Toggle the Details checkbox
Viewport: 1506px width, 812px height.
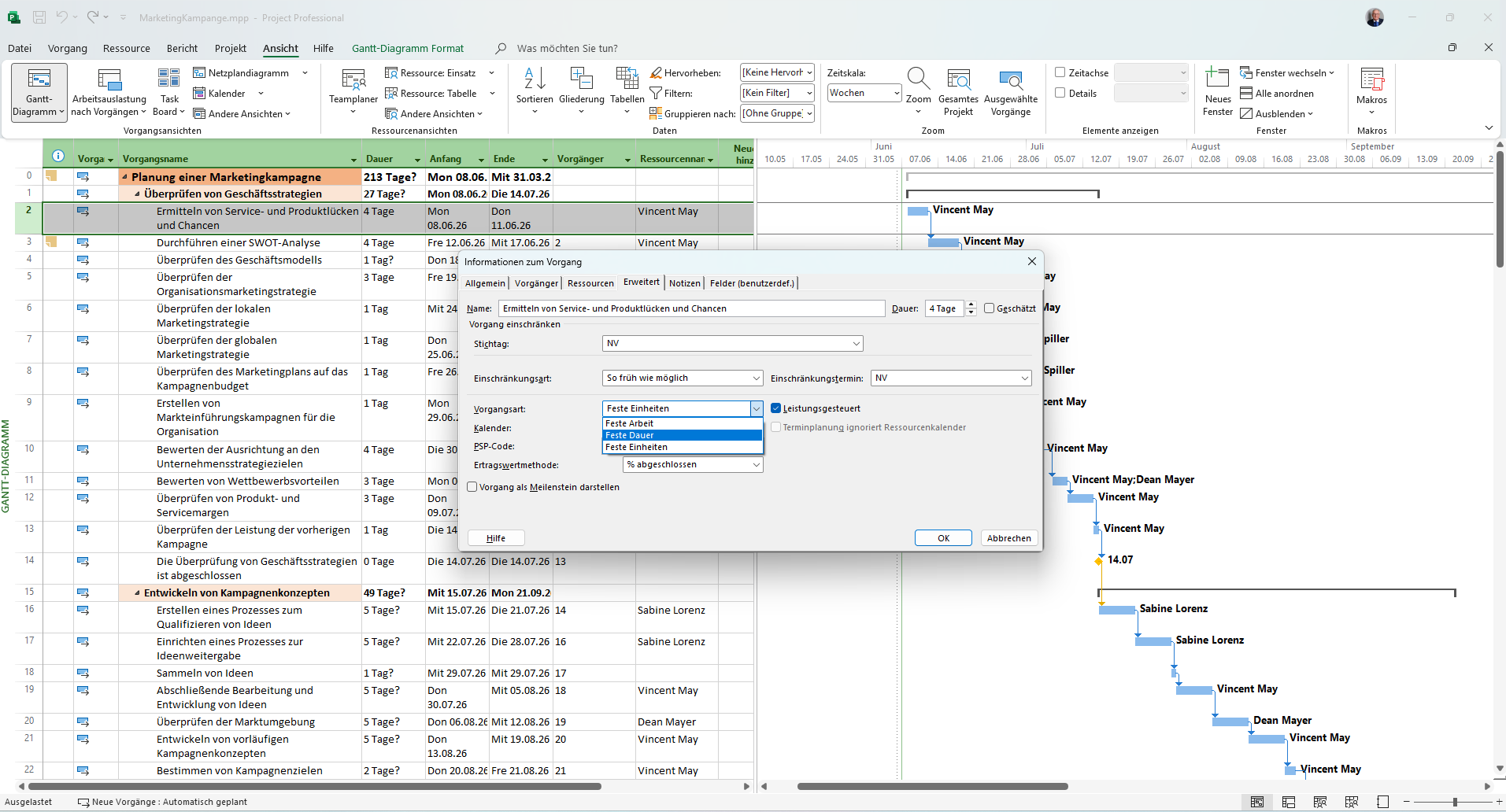point(1060,93)
